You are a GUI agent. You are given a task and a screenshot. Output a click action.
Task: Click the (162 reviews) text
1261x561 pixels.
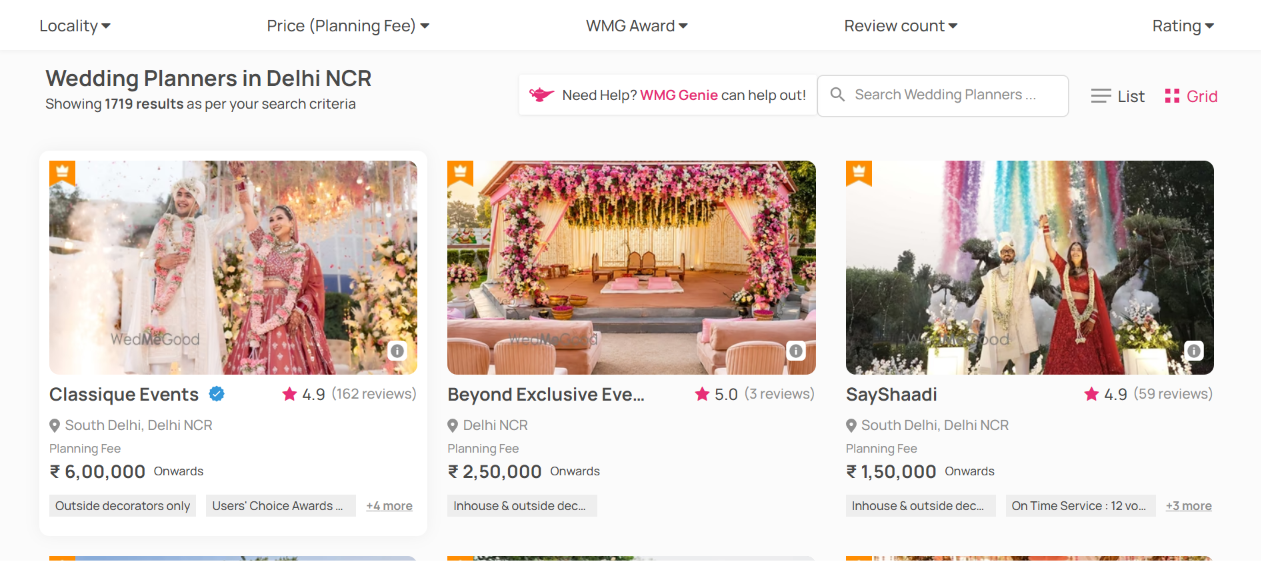coord(374,394)
